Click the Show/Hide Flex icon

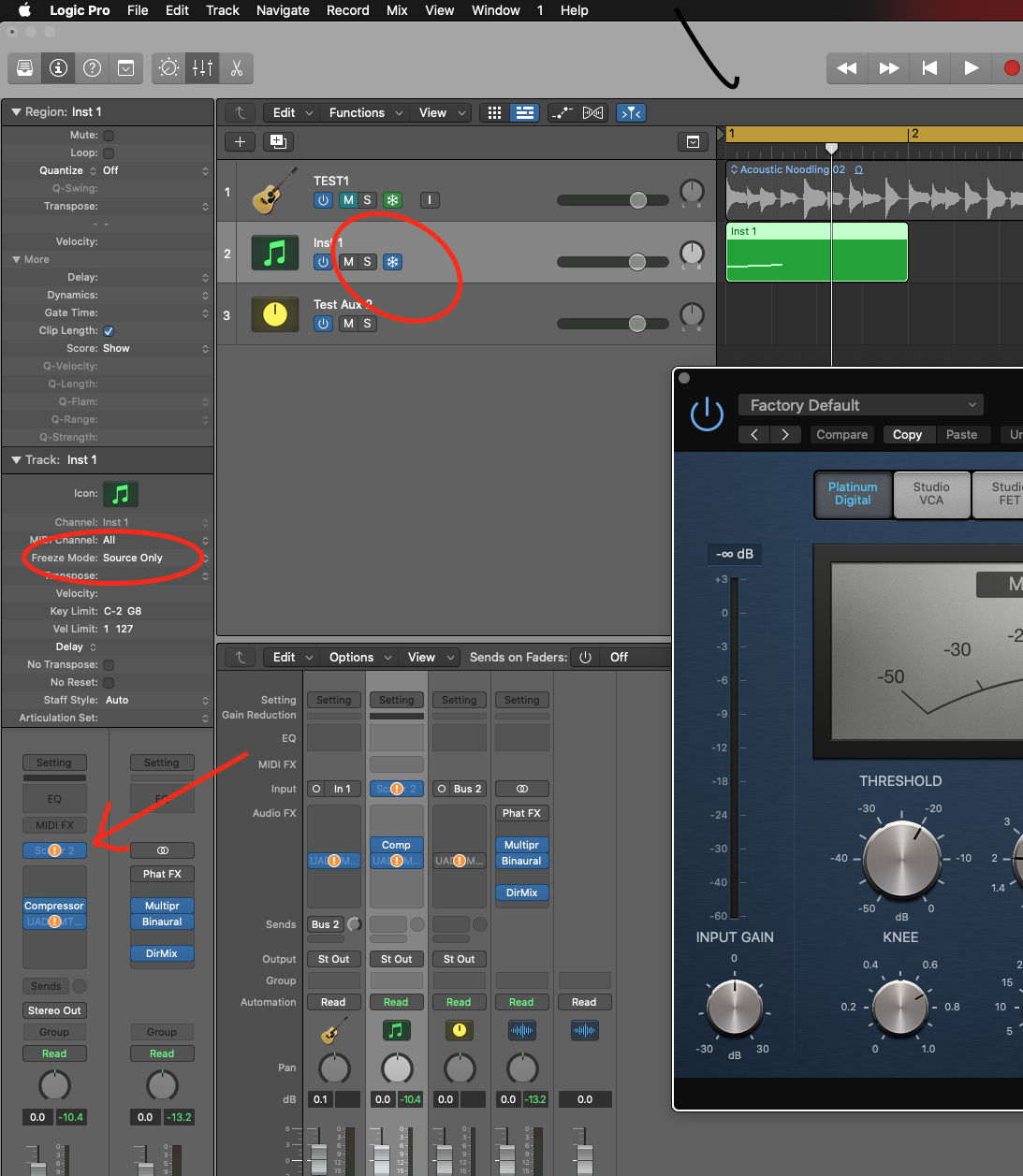(592, 112)
